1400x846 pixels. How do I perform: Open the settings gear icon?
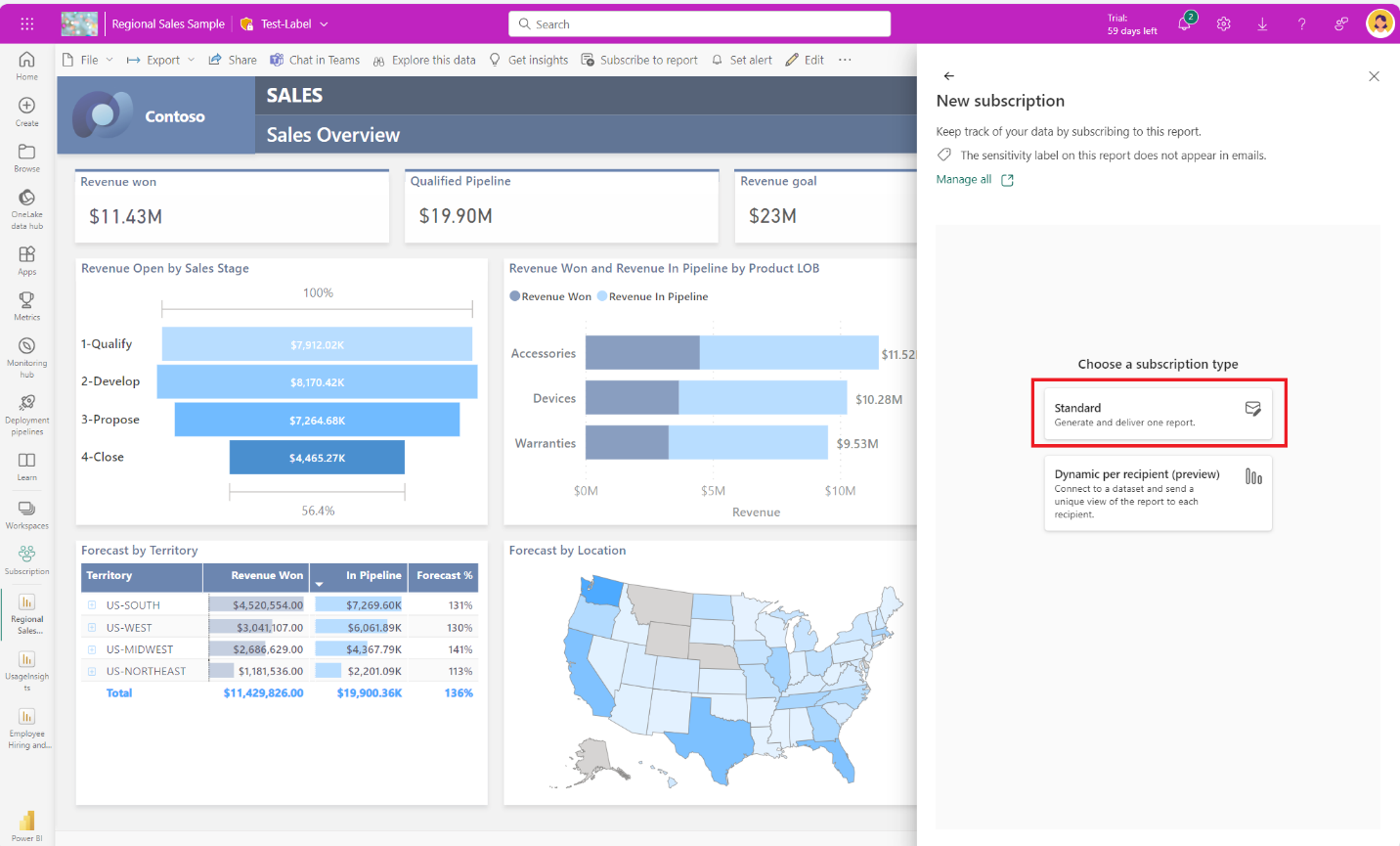1223,23
